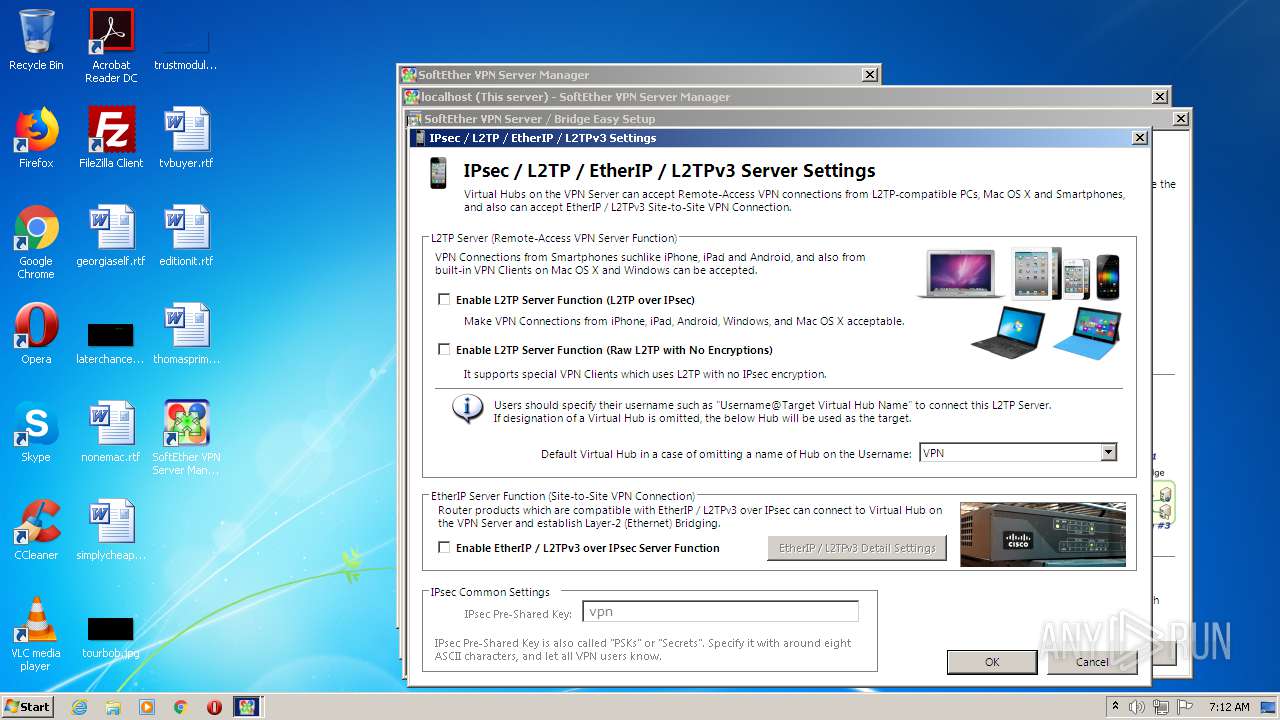Open Opera from the taskbar

214,707
